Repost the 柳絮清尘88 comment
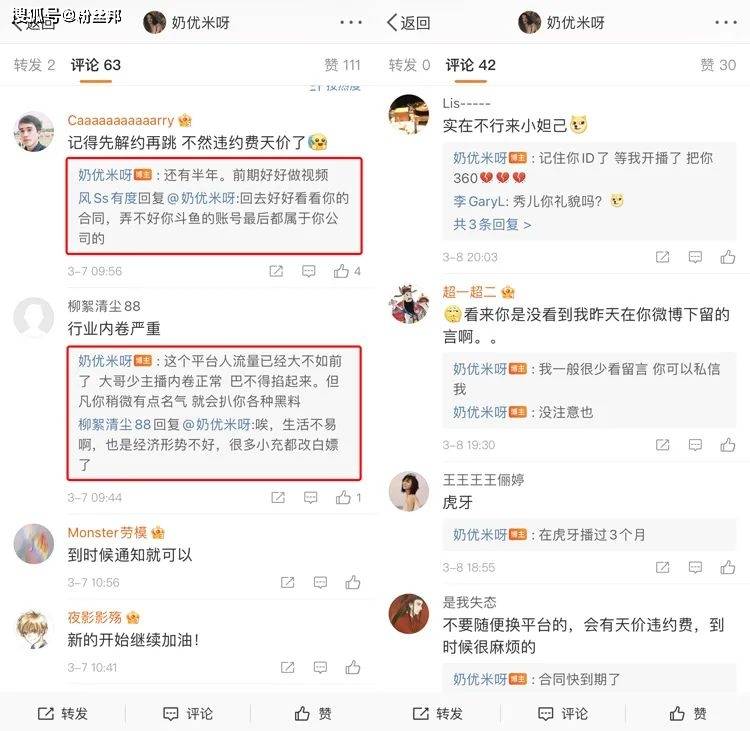 [278, 498]
